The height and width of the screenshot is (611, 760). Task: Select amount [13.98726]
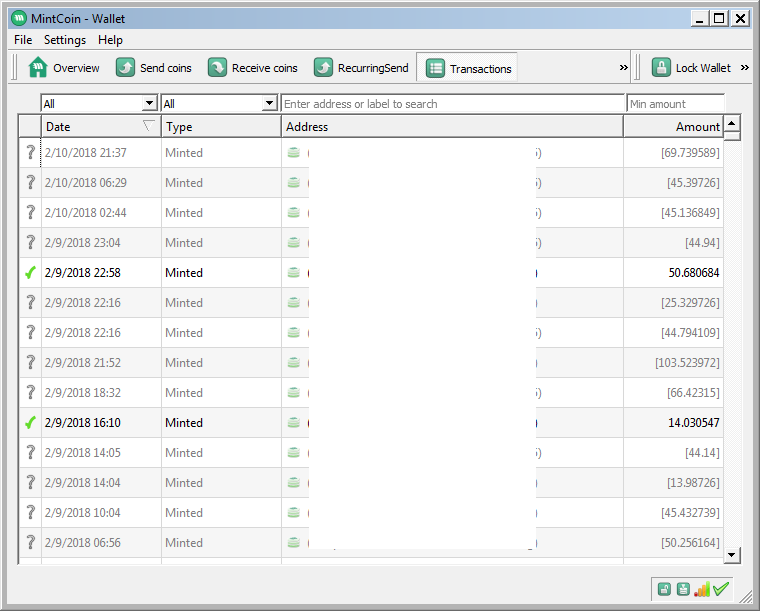693,483
